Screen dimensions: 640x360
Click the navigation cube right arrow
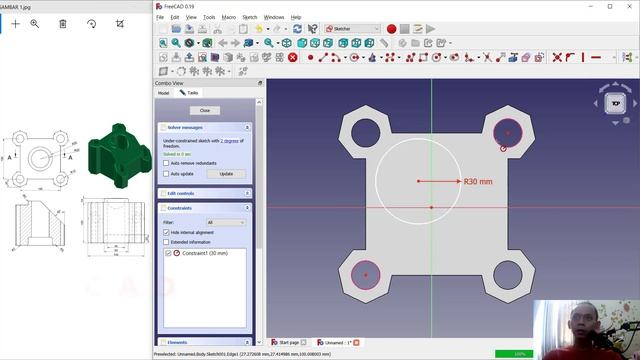(635, 104)
